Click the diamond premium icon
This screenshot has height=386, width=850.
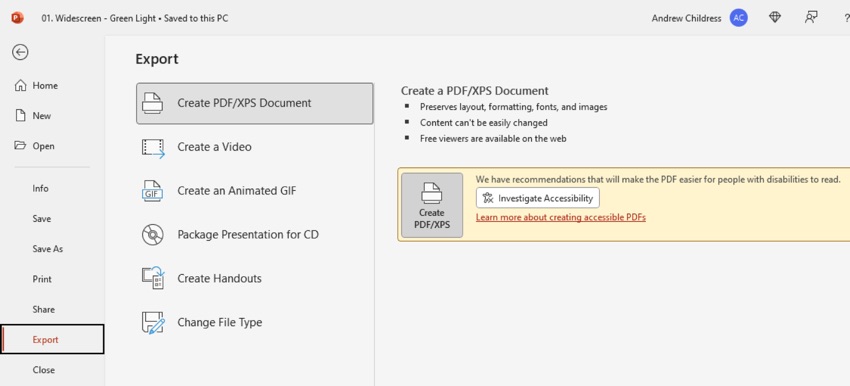pyautogui.click(x=775, y=18)
